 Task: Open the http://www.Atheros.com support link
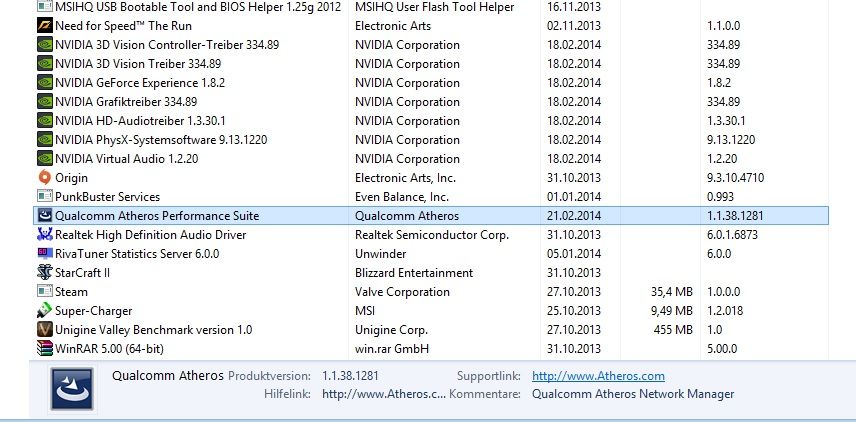tap(598, 376)
